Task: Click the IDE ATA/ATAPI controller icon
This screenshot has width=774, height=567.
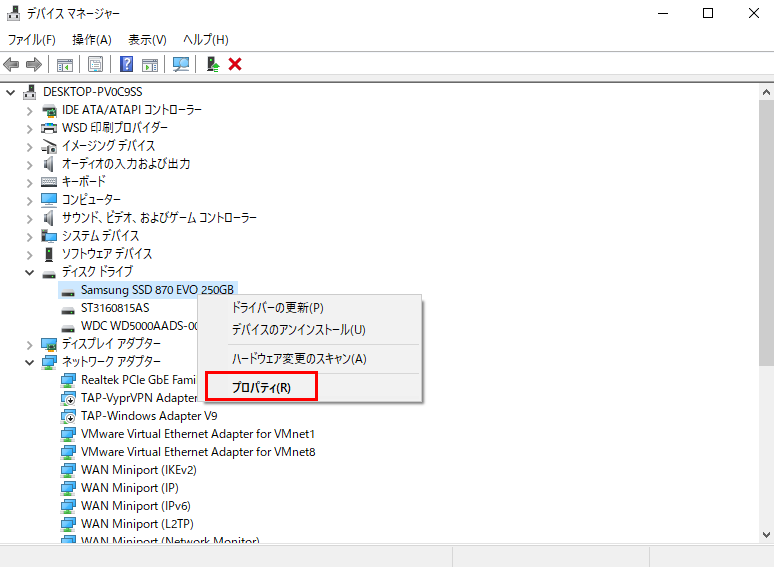Action: click(x=49, y=110)
